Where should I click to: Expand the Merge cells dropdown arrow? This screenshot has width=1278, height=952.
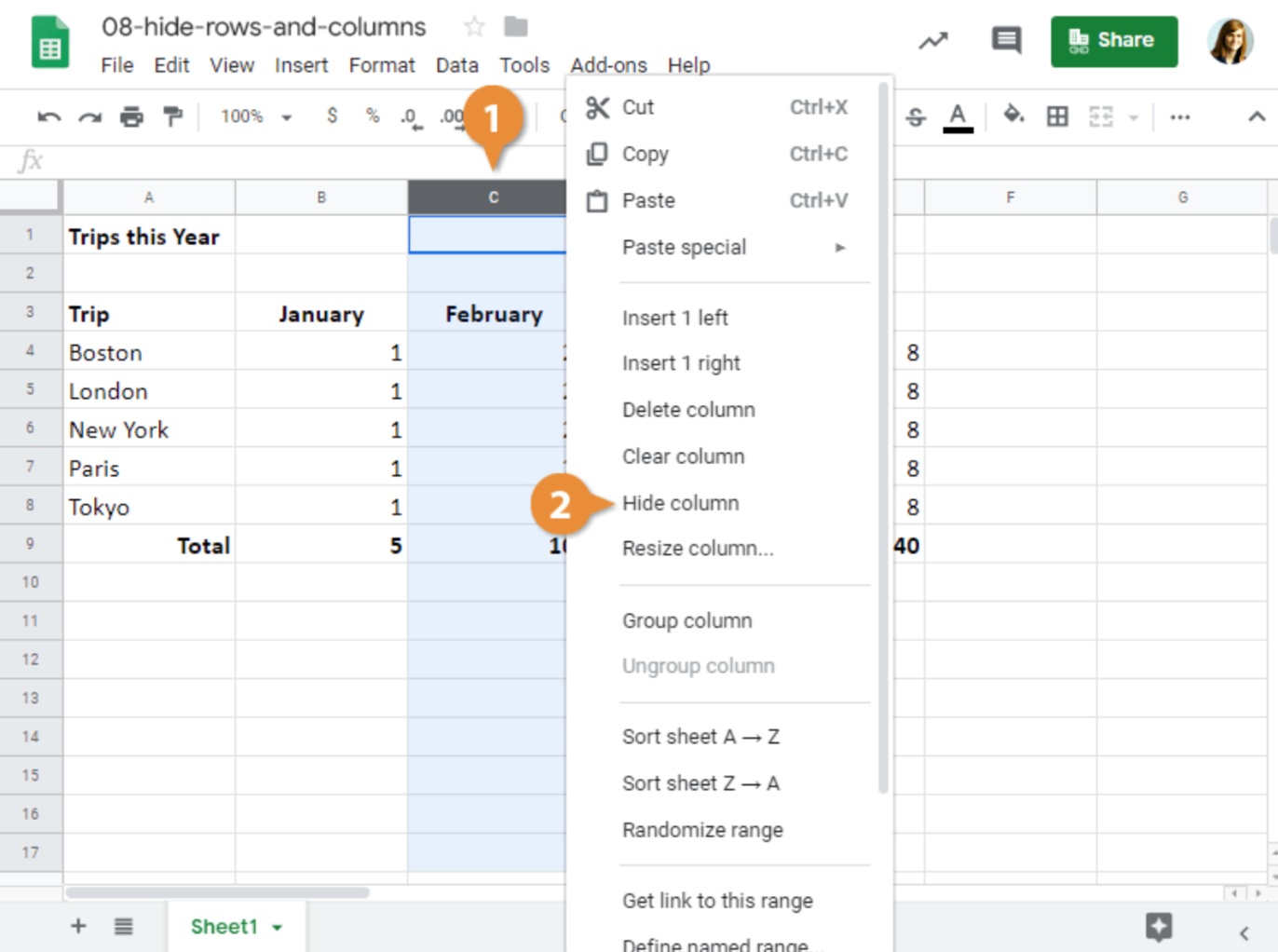point(1134,117)
